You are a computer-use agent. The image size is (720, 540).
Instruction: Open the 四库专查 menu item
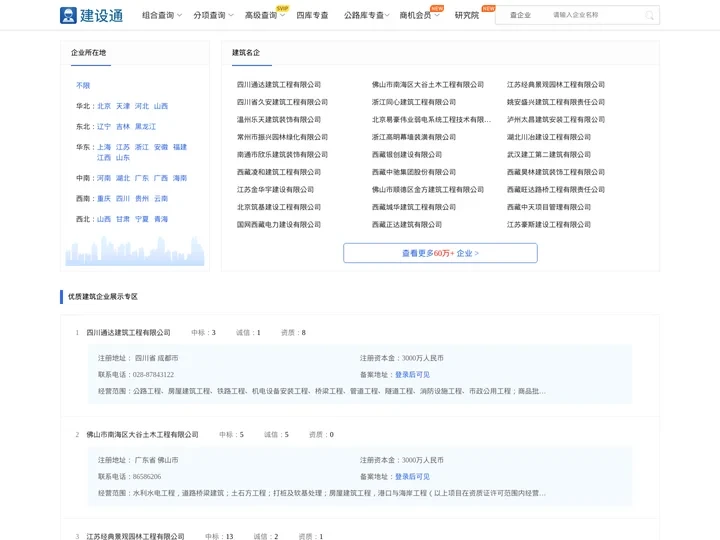(x=312, y=15)
